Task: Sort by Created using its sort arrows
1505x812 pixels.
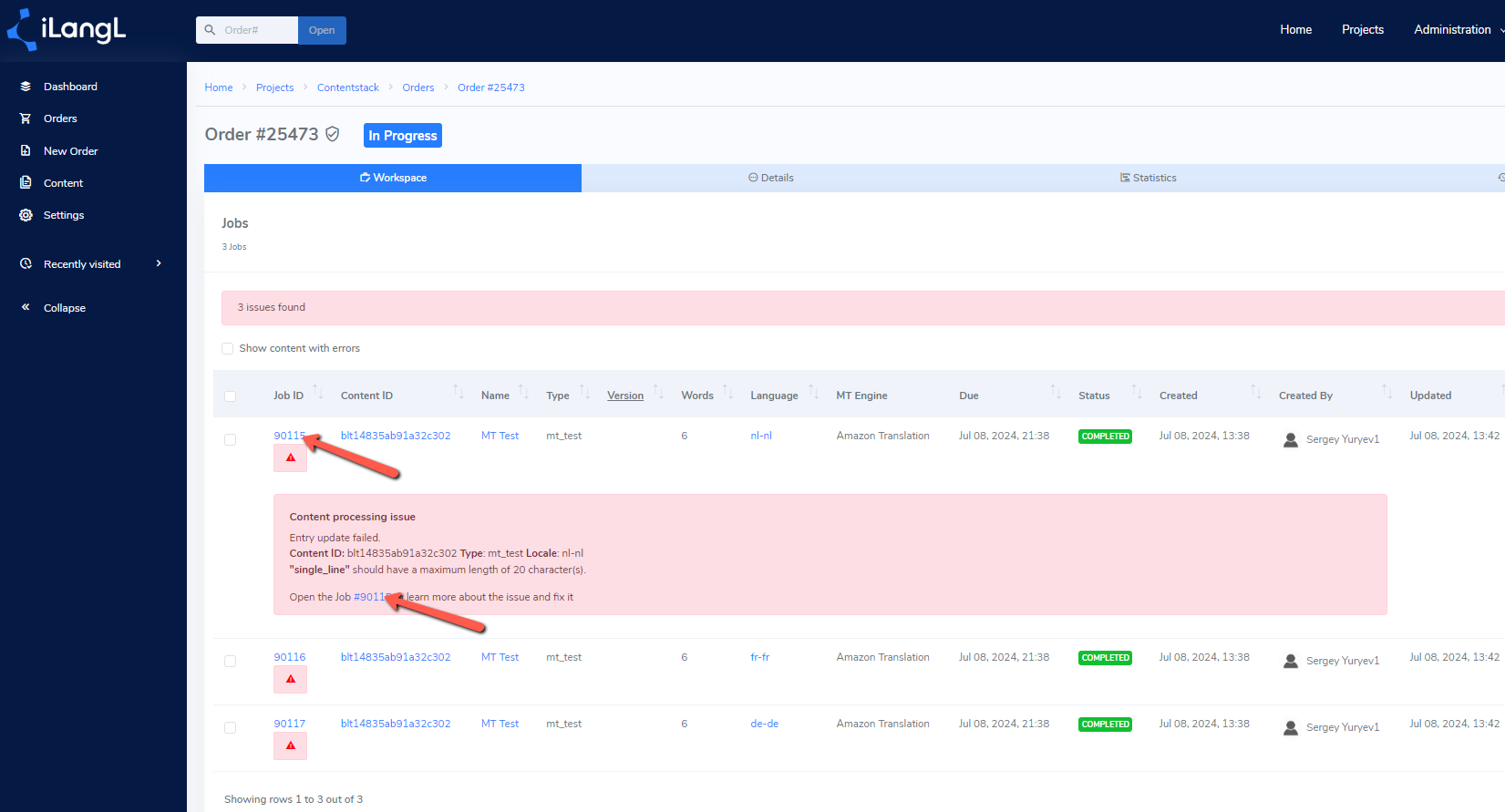Action: (1256, 392)
